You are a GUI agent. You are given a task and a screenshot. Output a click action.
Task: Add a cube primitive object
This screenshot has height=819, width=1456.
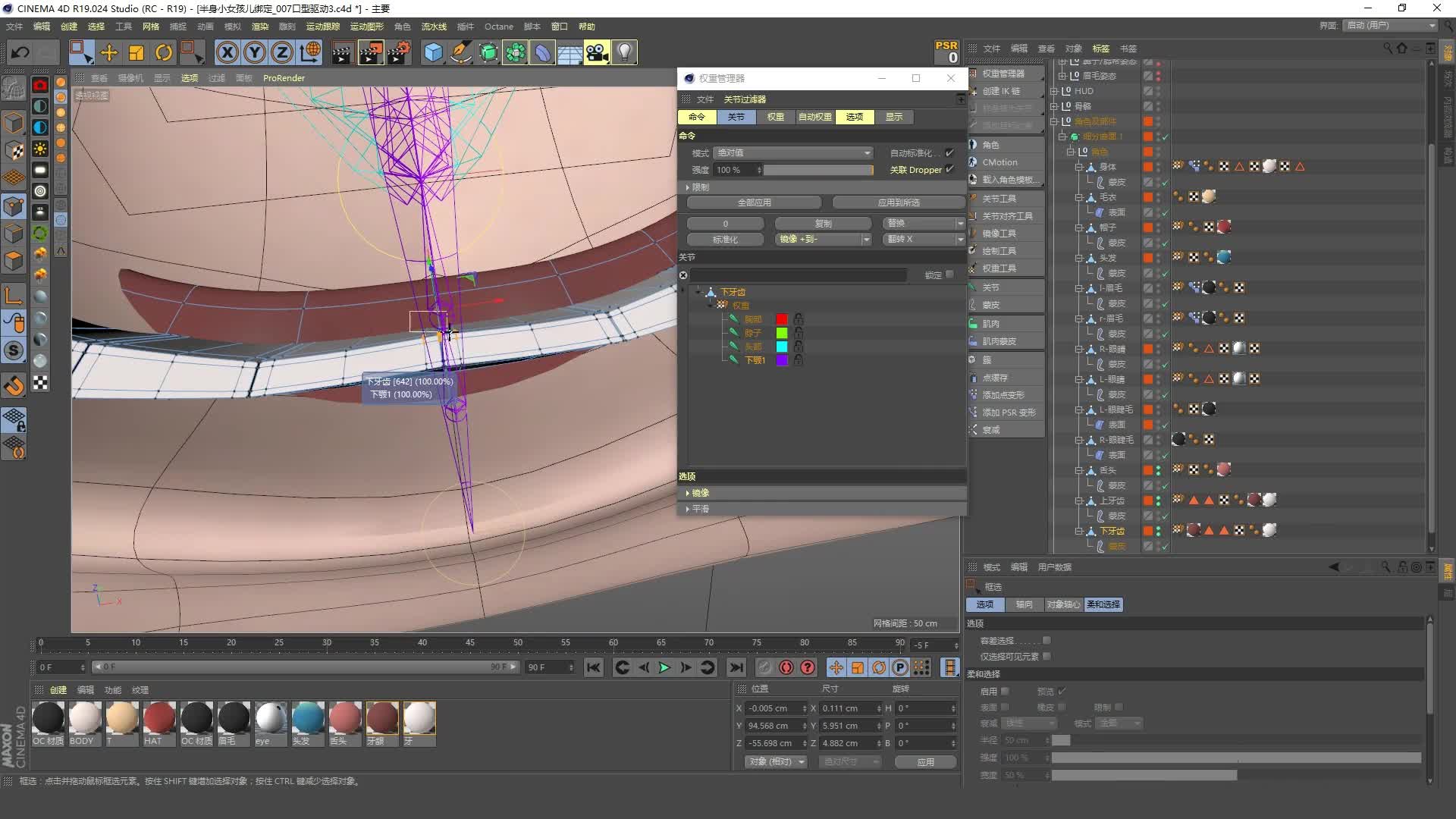coord(433,52)
